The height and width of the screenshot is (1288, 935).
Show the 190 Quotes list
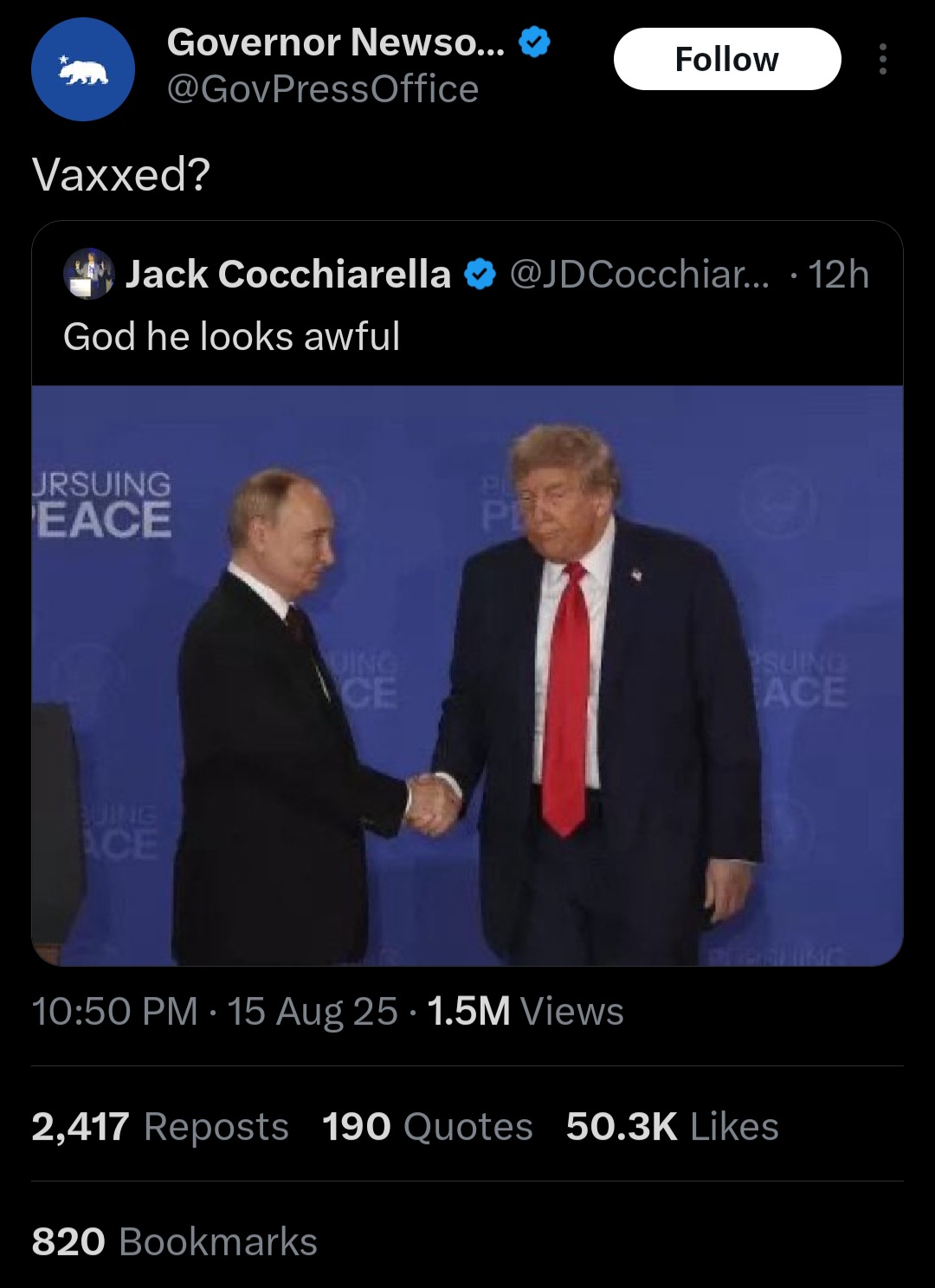tap(428, 1126)
